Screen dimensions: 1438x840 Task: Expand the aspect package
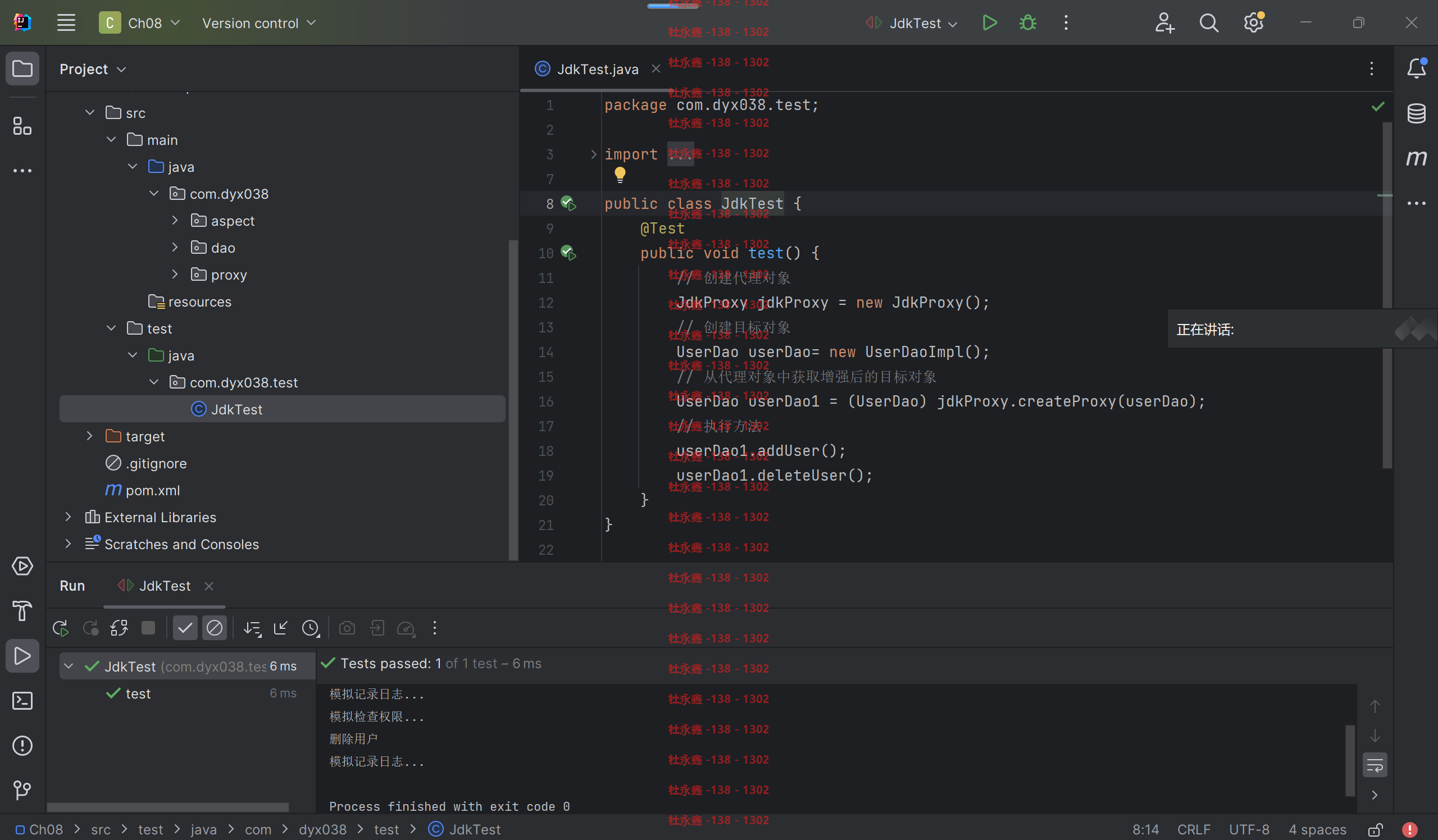coord(175,220)
